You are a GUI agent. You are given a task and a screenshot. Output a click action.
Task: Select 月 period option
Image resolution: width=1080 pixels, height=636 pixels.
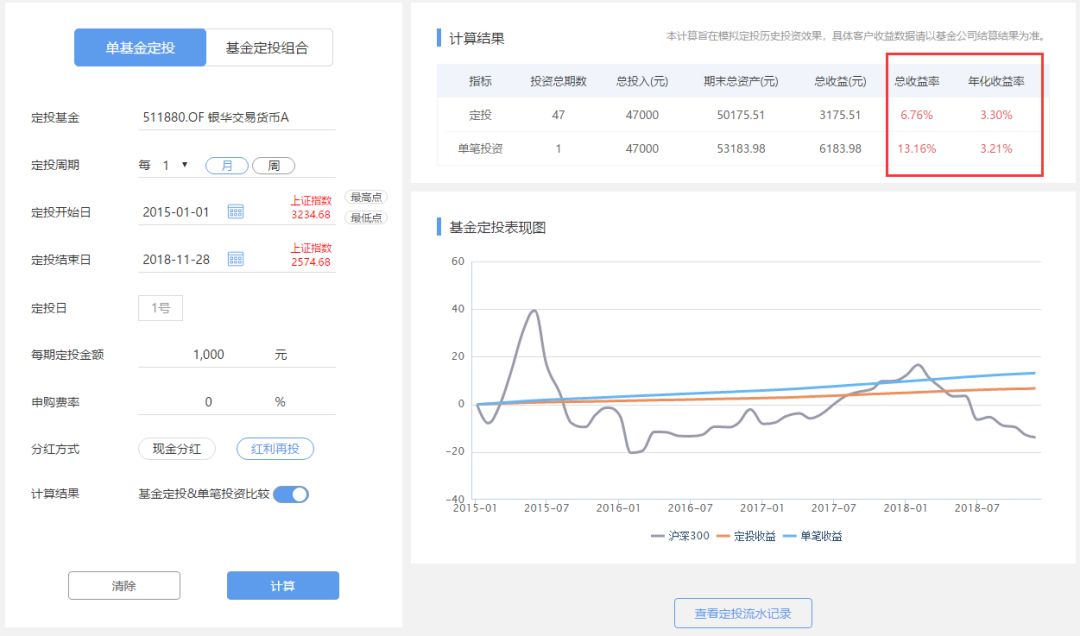[227, 165]
